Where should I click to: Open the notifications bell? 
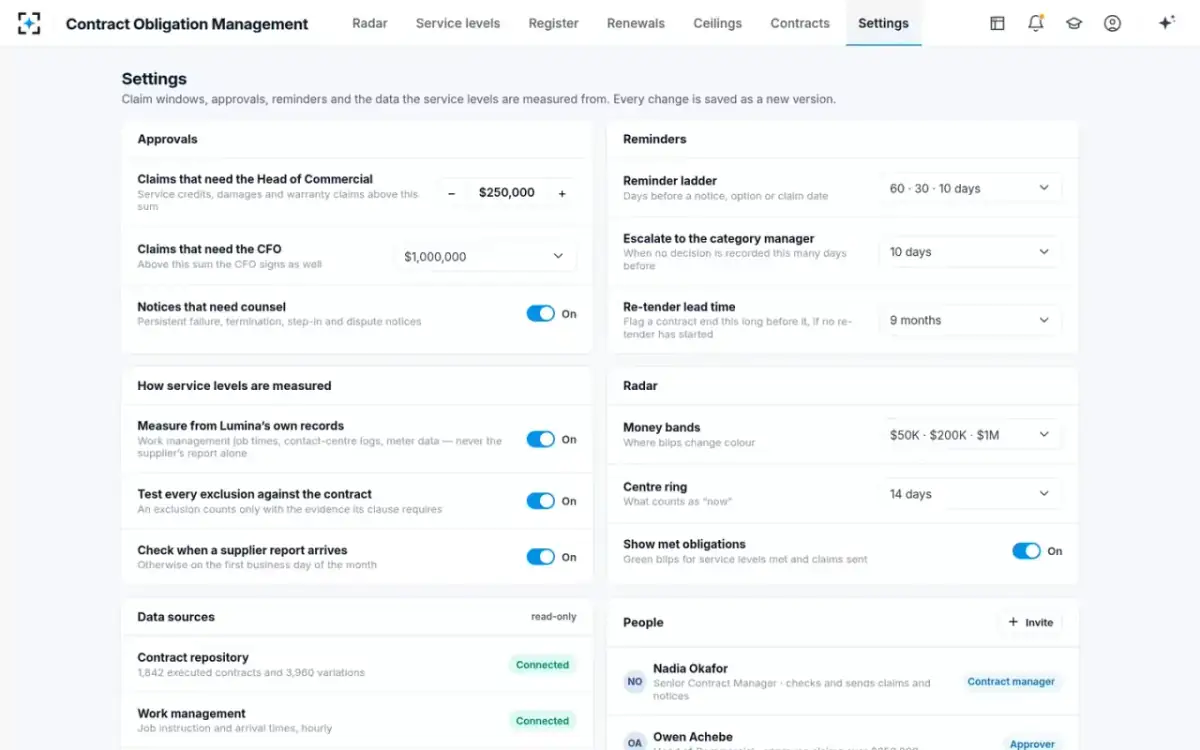pyautogui.click(x=1036, y=23)
